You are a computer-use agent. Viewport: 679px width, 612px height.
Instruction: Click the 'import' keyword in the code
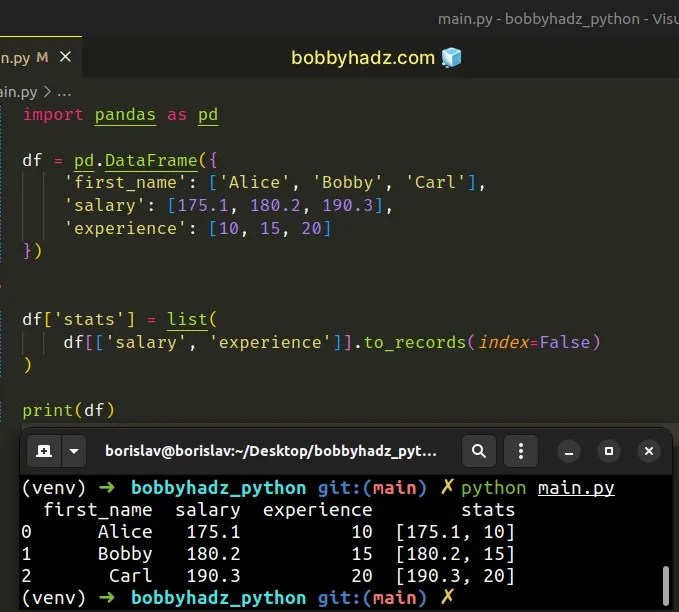(x=53, y=115)
